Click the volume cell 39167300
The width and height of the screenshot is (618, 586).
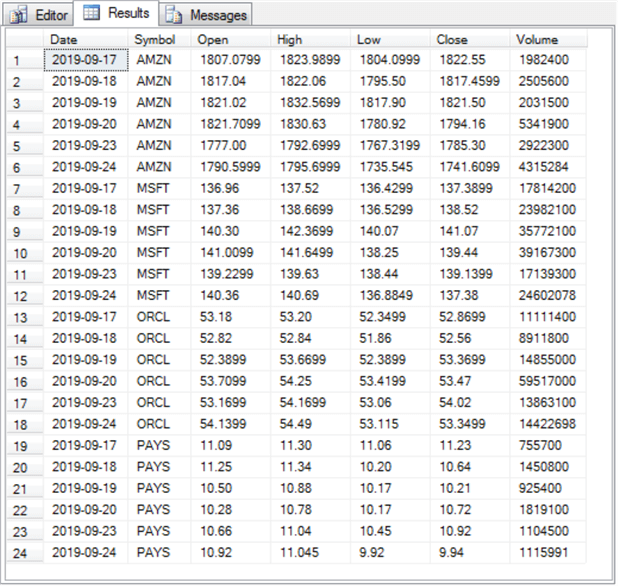[x=548, y=253]
